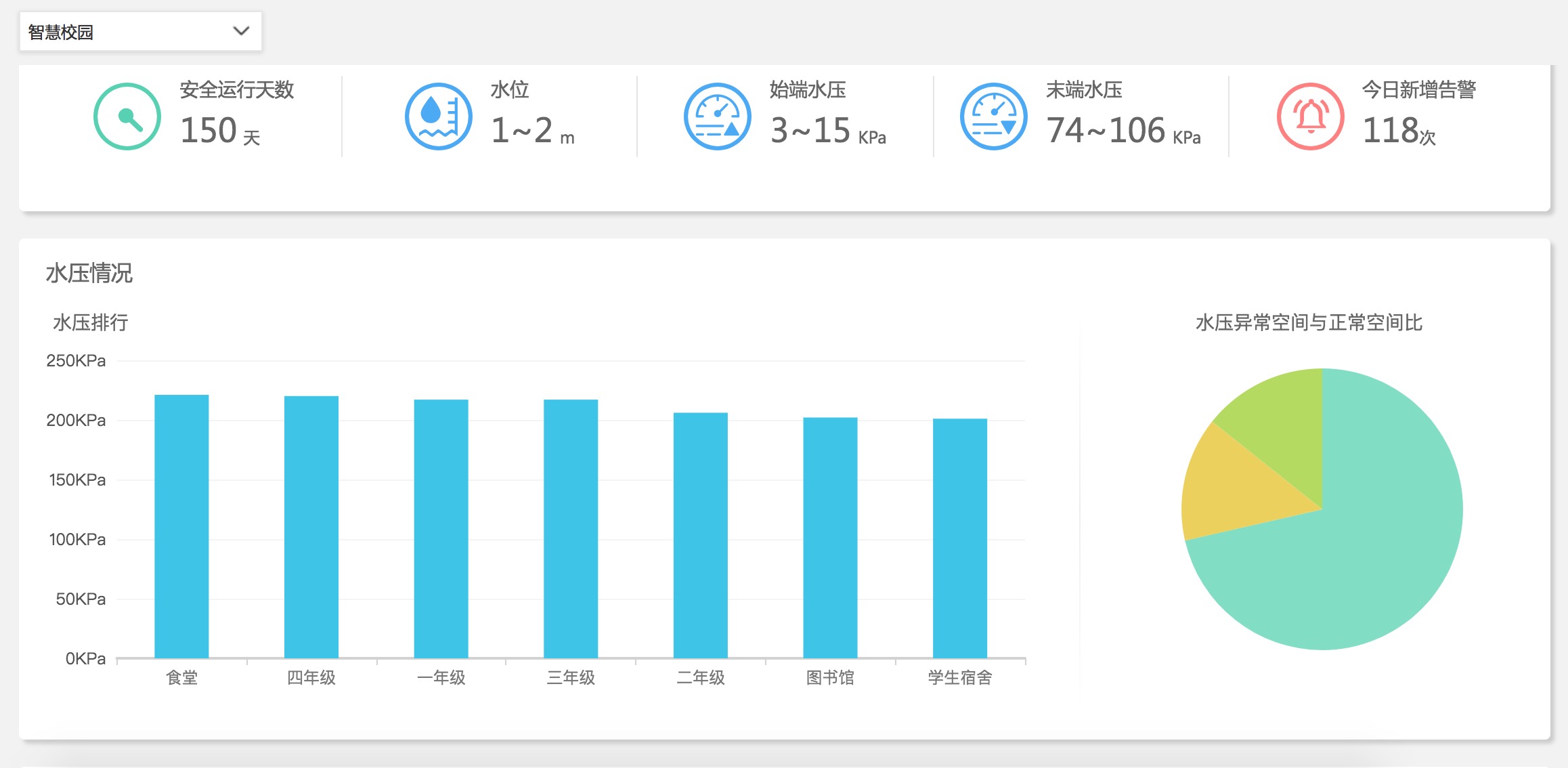Click the 200KPa y-axis label

76,420
